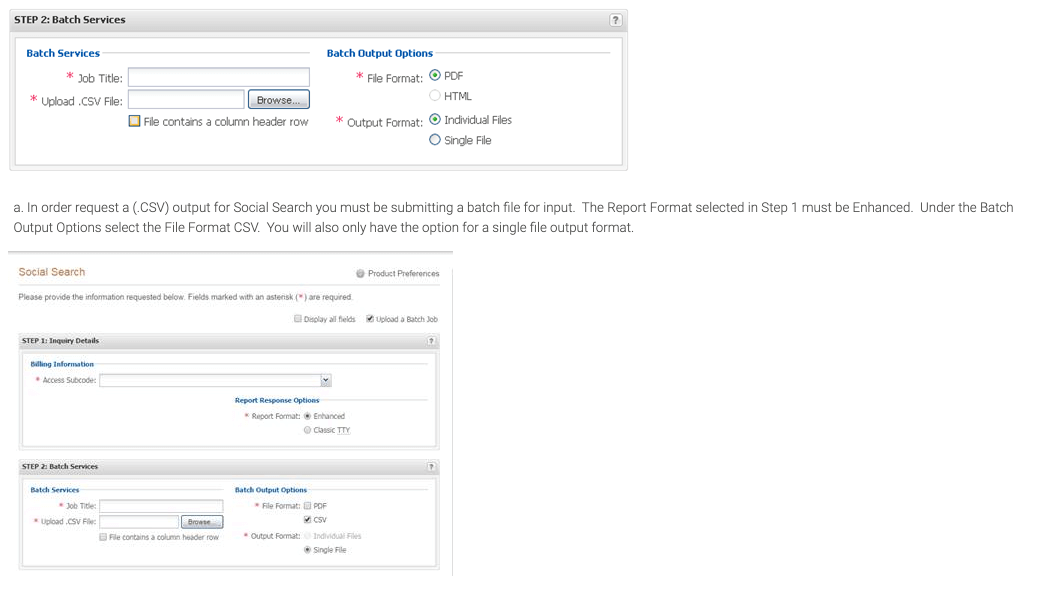Toggle the Upload a Batch Job checkbox
This screenshot has height=591, width=1040.
pyautogui.click(x=370, y=320)
